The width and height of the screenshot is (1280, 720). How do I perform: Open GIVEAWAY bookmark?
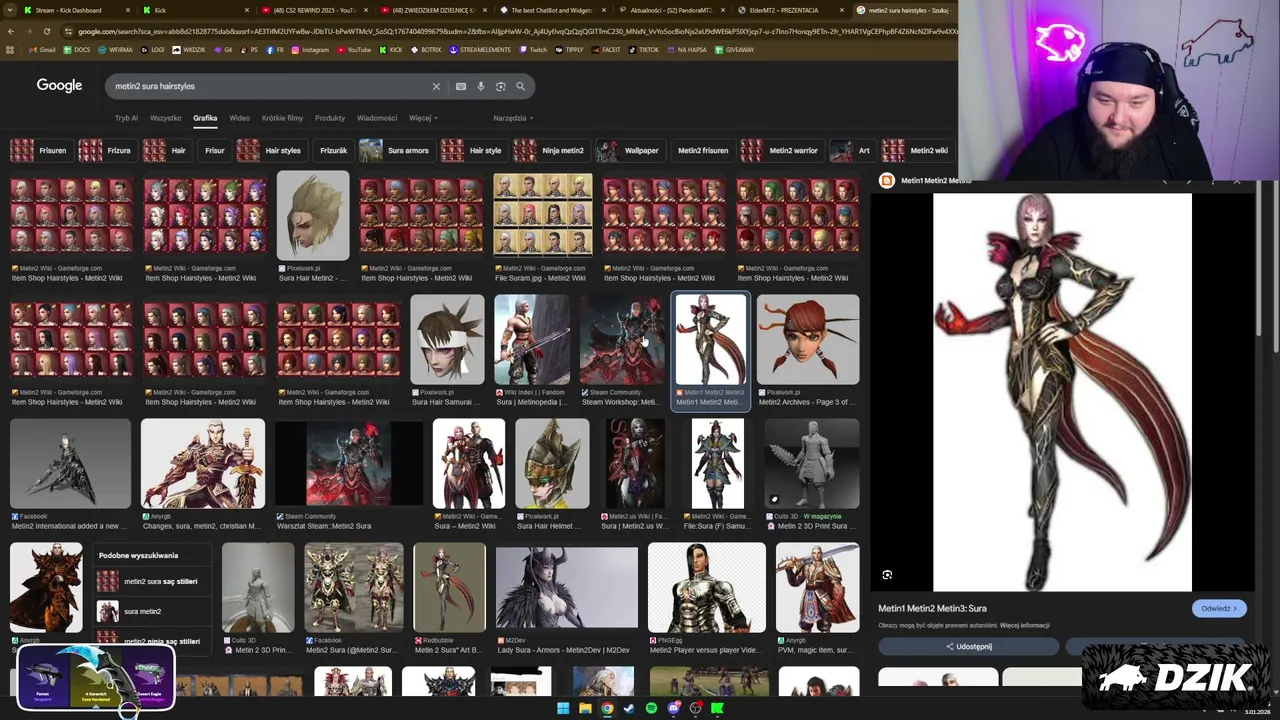click(735, 49)
